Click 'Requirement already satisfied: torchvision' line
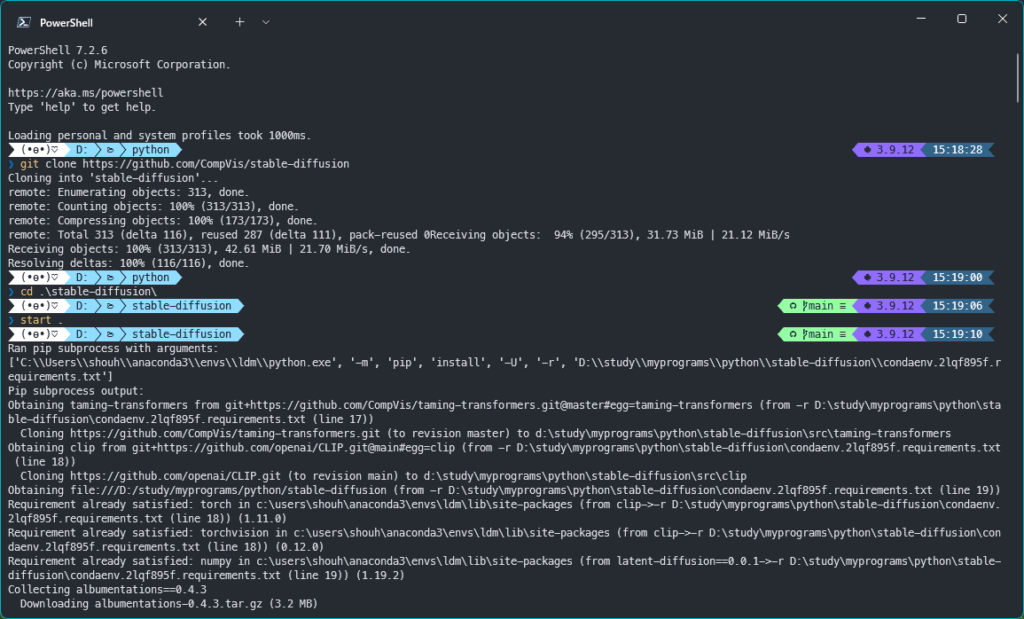This screenshot has width=1024, height=619. tap(504, 540)
